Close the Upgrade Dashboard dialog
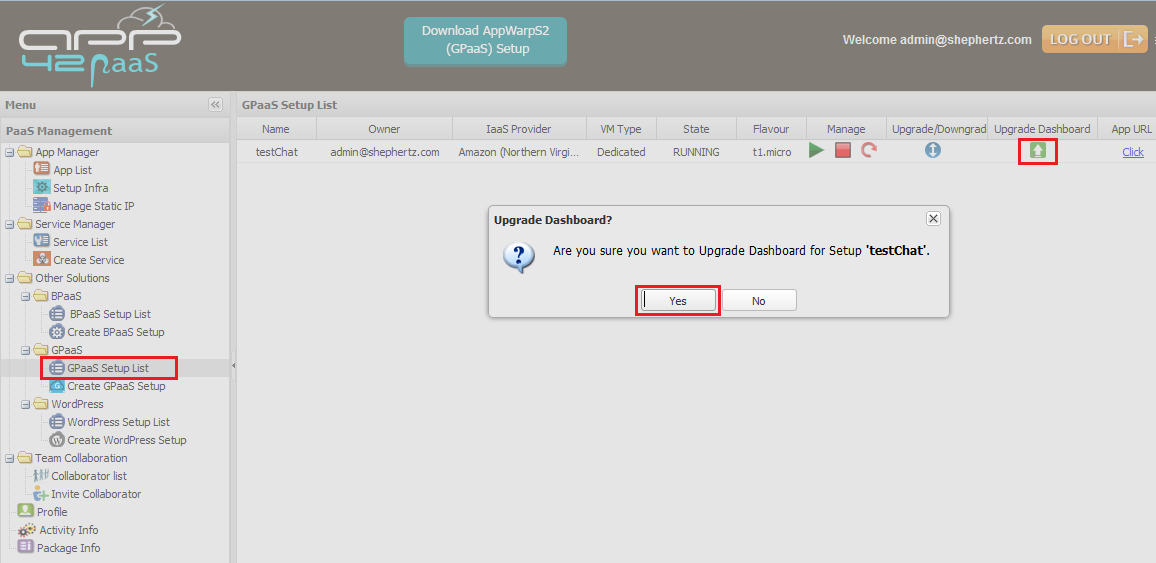Viewport: 1156px width, 563px height. (932, 218)
